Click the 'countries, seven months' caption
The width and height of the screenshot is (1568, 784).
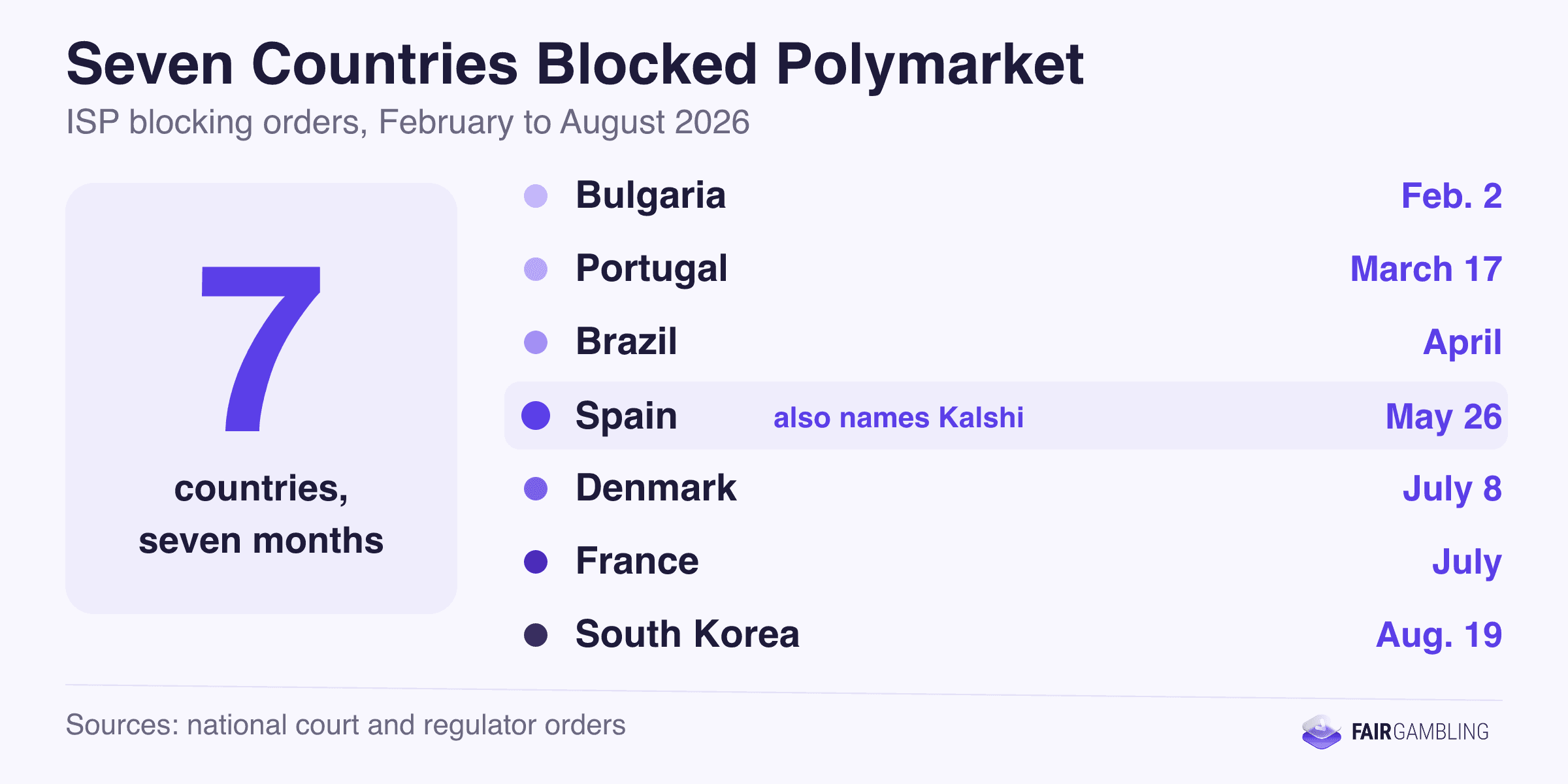[261, 515]
